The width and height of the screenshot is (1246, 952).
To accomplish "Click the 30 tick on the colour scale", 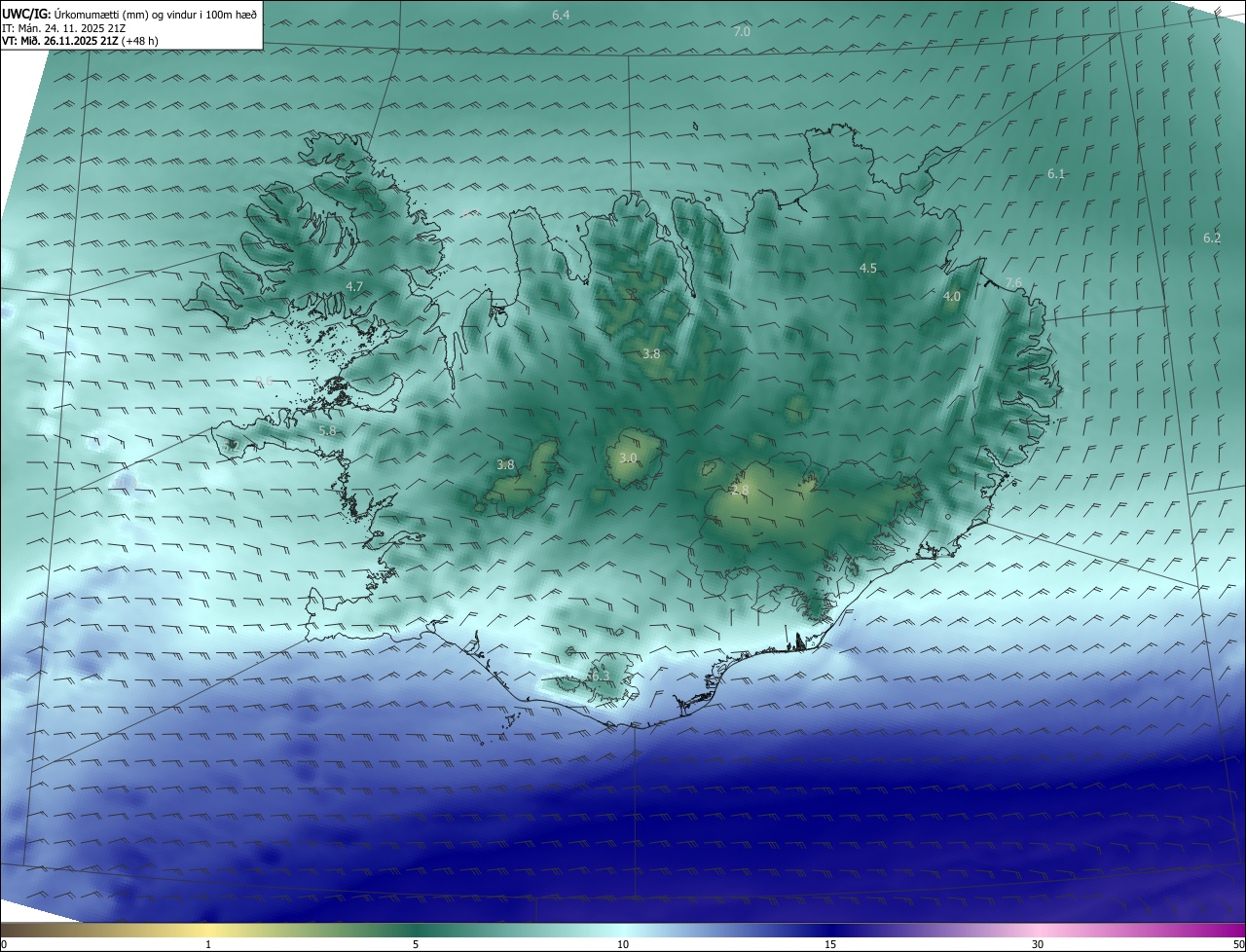I will click(1038, 944).
